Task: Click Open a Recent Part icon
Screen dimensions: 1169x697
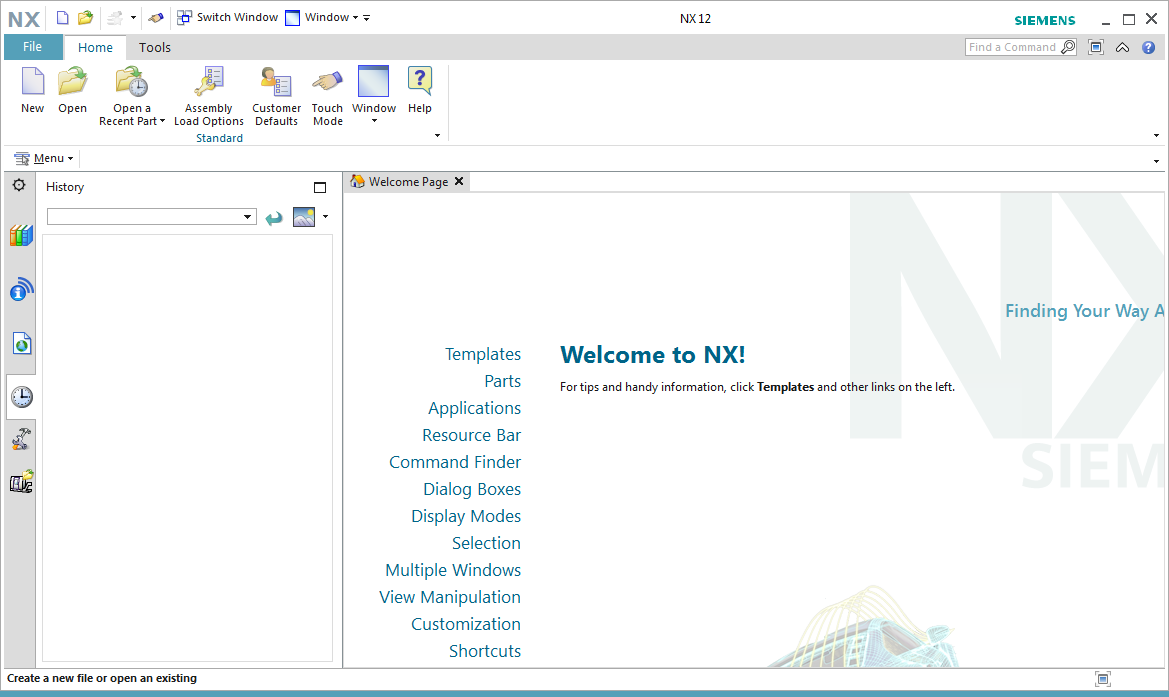Action: pyautogui.click(x=132, y=82)
